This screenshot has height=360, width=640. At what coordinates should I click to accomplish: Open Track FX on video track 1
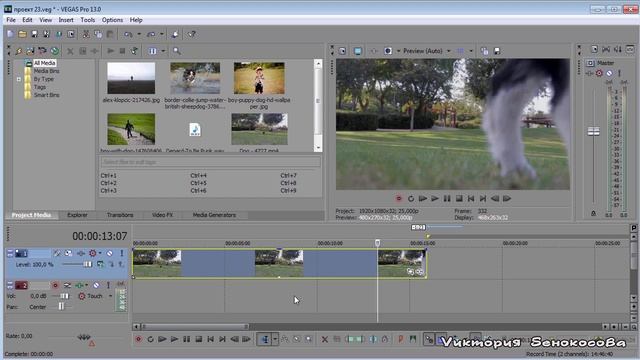click(x=81, y=253)
